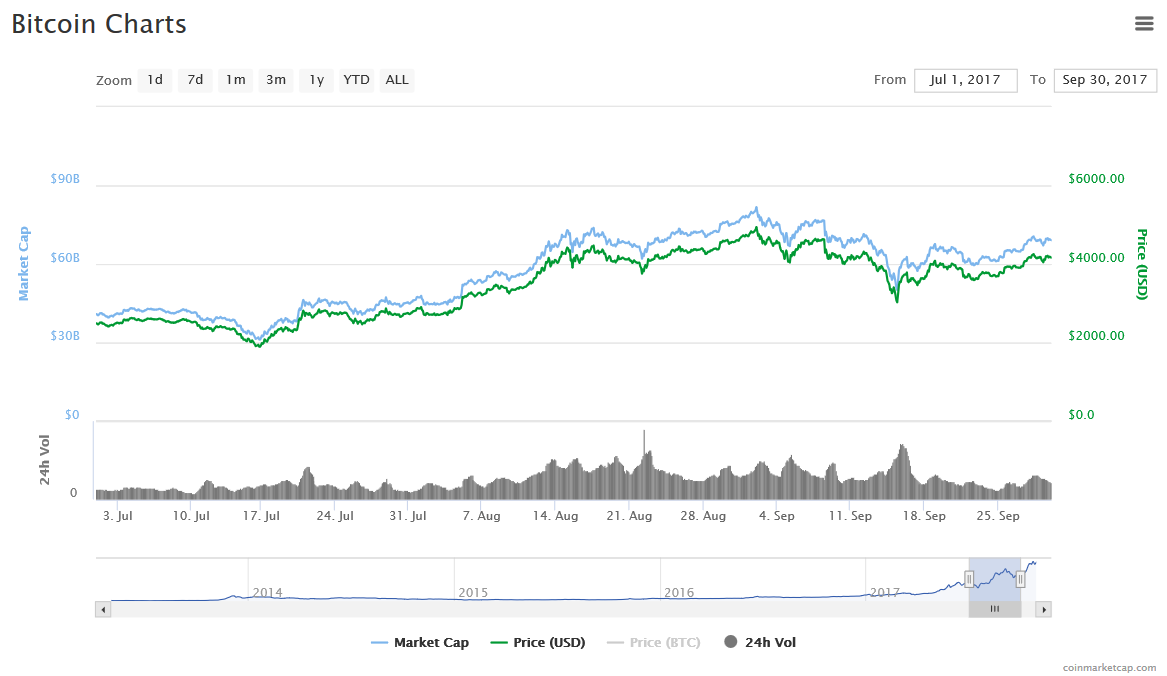Click the navigator scrollbar thumb

pos(994,610)
